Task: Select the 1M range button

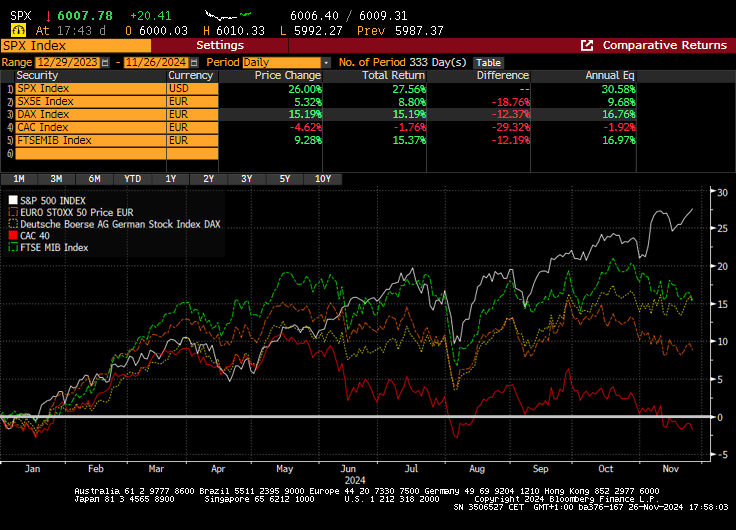Action: (x=19, y=179)
